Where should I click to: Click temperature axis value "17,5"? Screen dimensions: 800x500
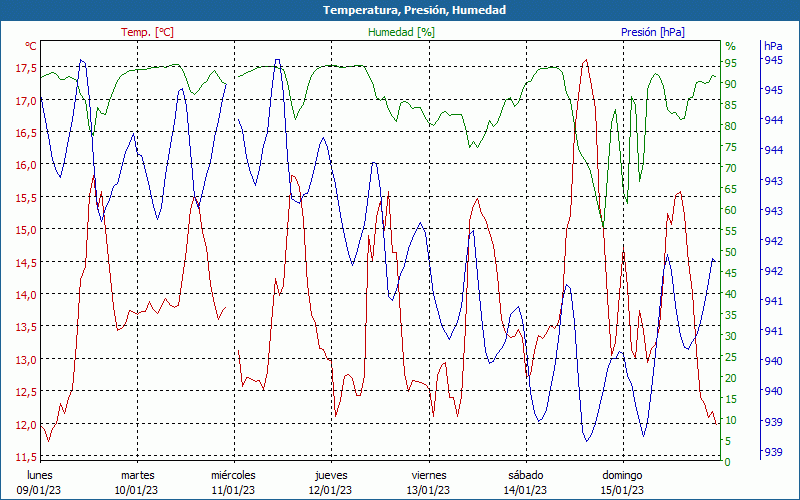(26, 68)
